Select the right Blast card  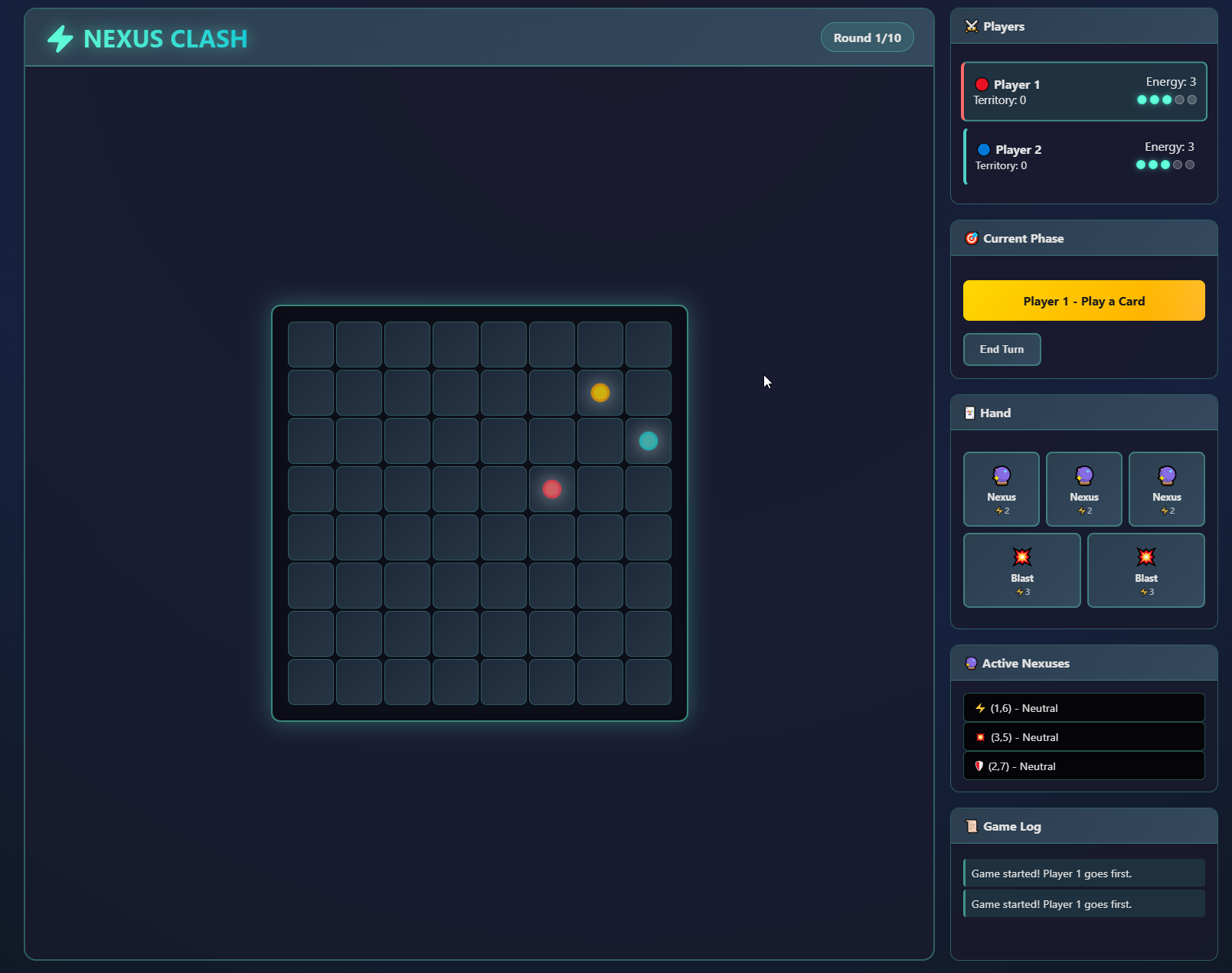[x=1146, y=570]
